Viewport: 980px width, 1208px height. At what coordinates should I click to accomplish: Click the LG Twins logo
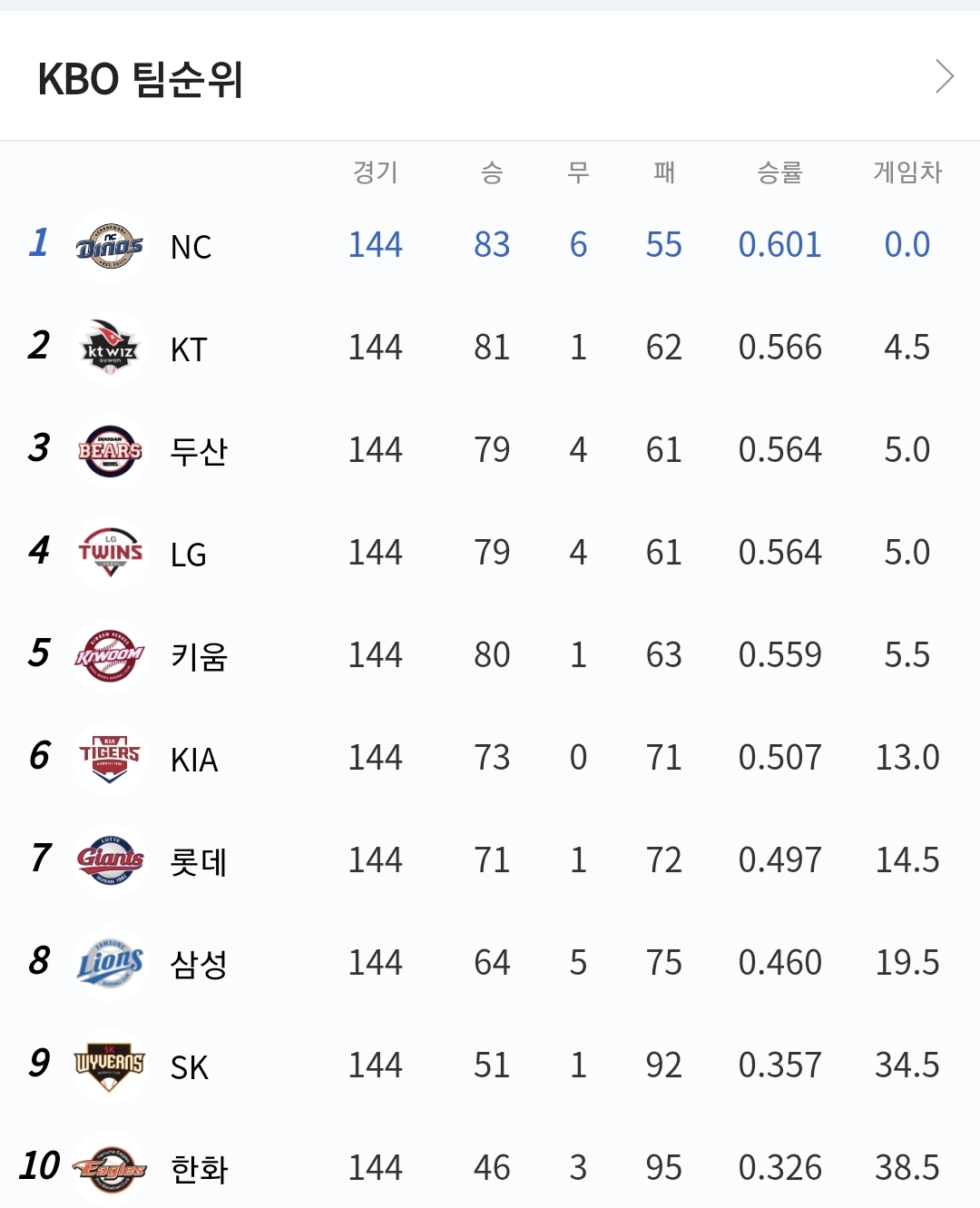(110, 553)
